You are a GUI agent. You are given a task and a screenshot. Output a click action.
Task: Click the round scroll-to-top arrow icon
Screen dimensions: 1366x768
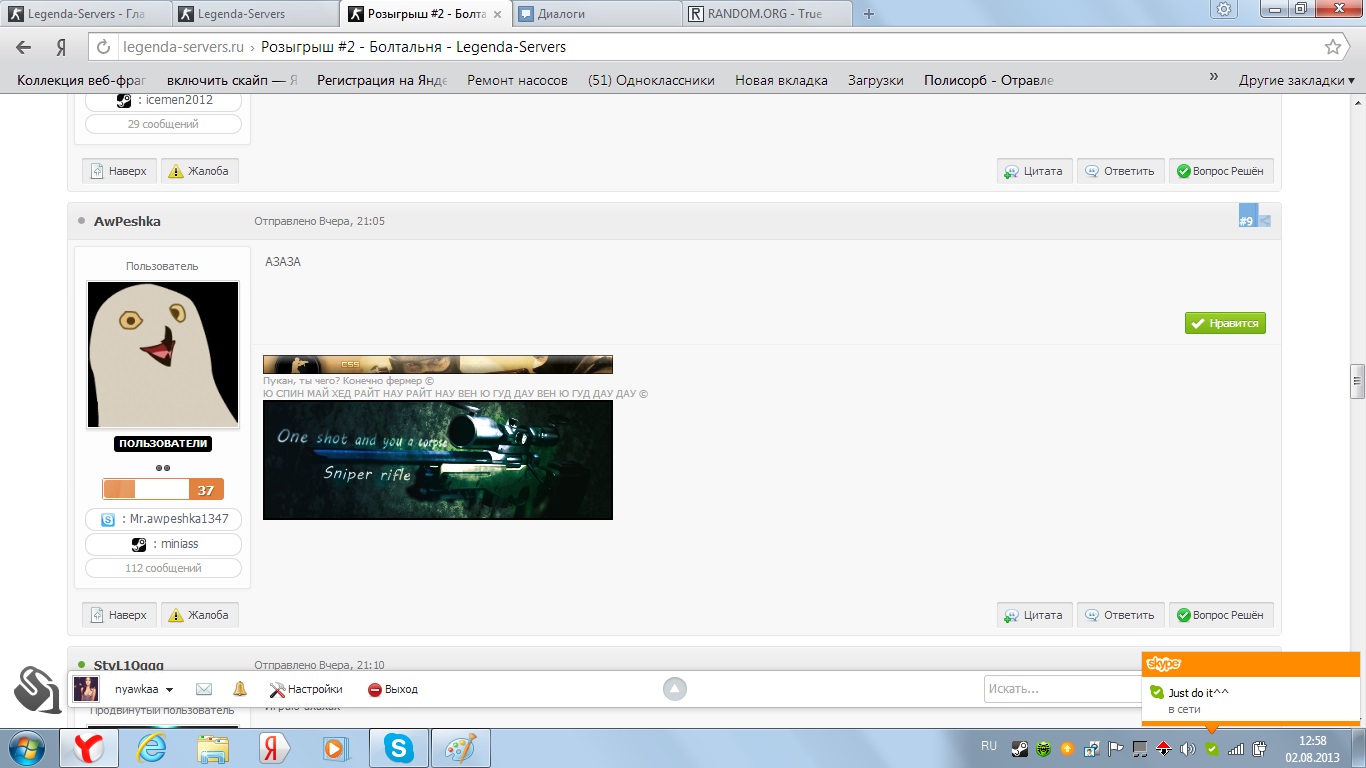coord(675,688)
